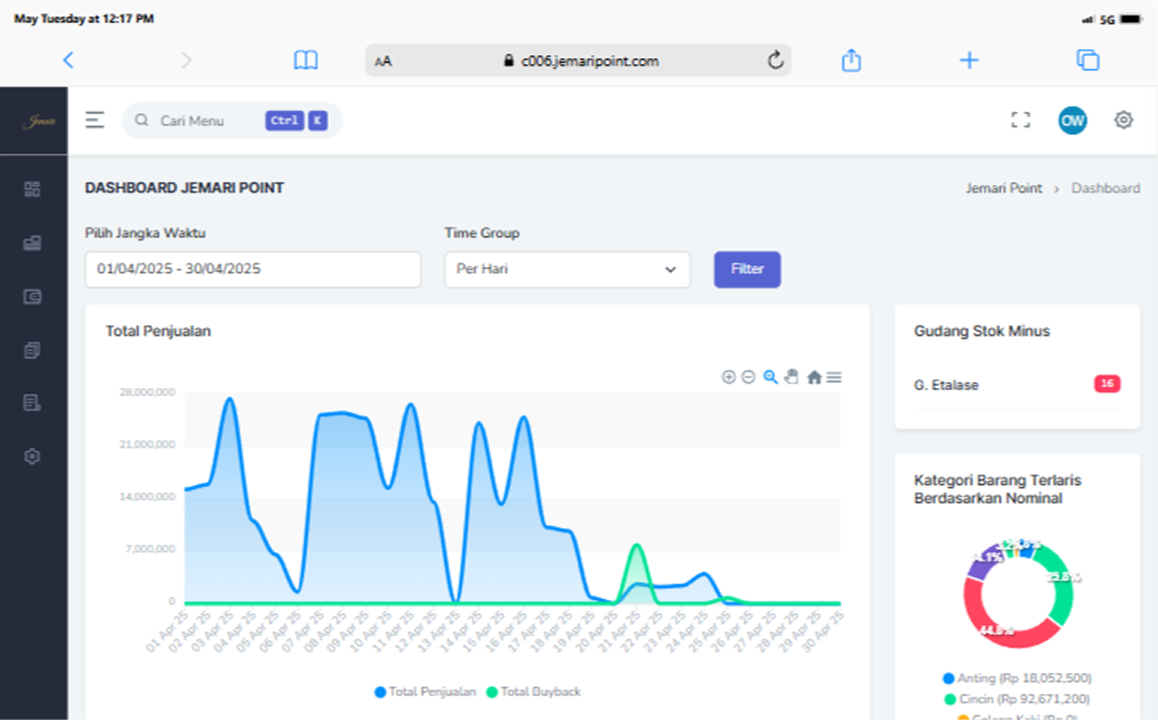Viewport: 1158px width, 720px height.
Task: Zoom in on the Total Penjualan chart
Action: [729, 377]
